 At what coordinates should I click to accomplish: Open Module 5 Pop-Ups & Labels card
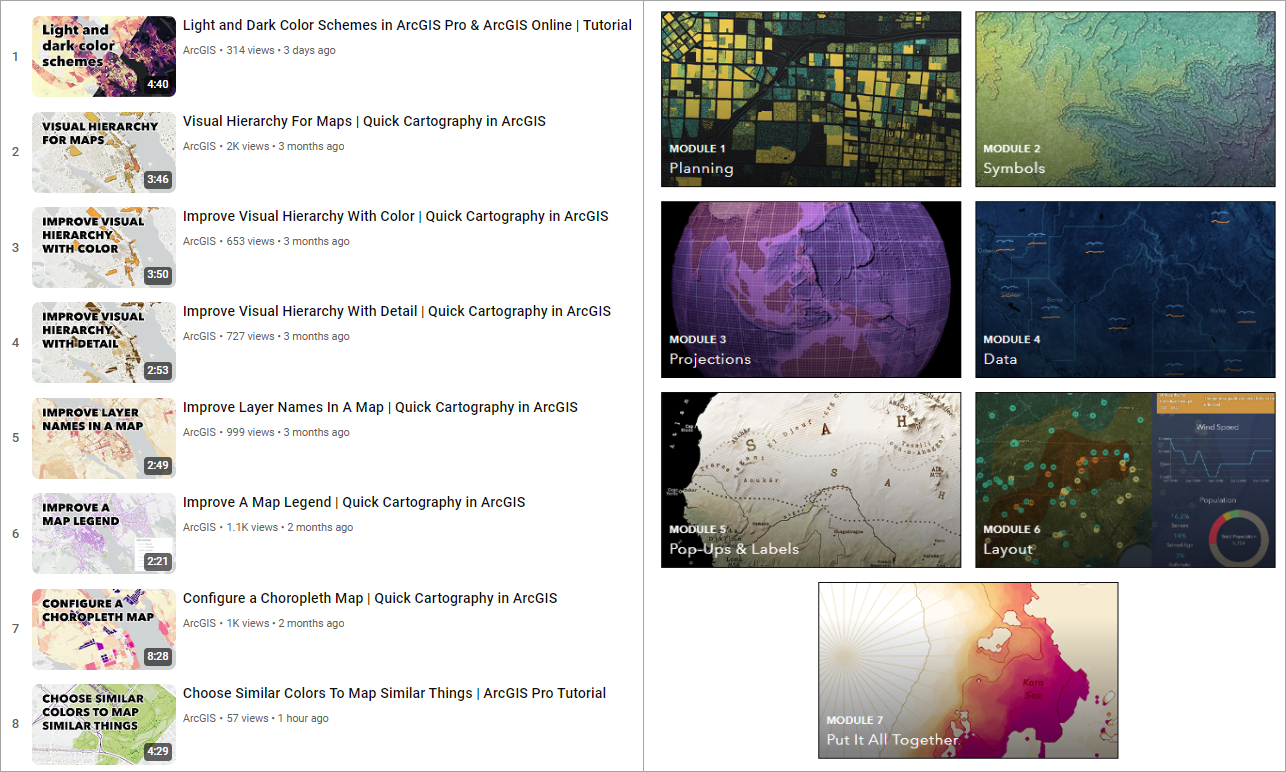click(x=810, y=480)
